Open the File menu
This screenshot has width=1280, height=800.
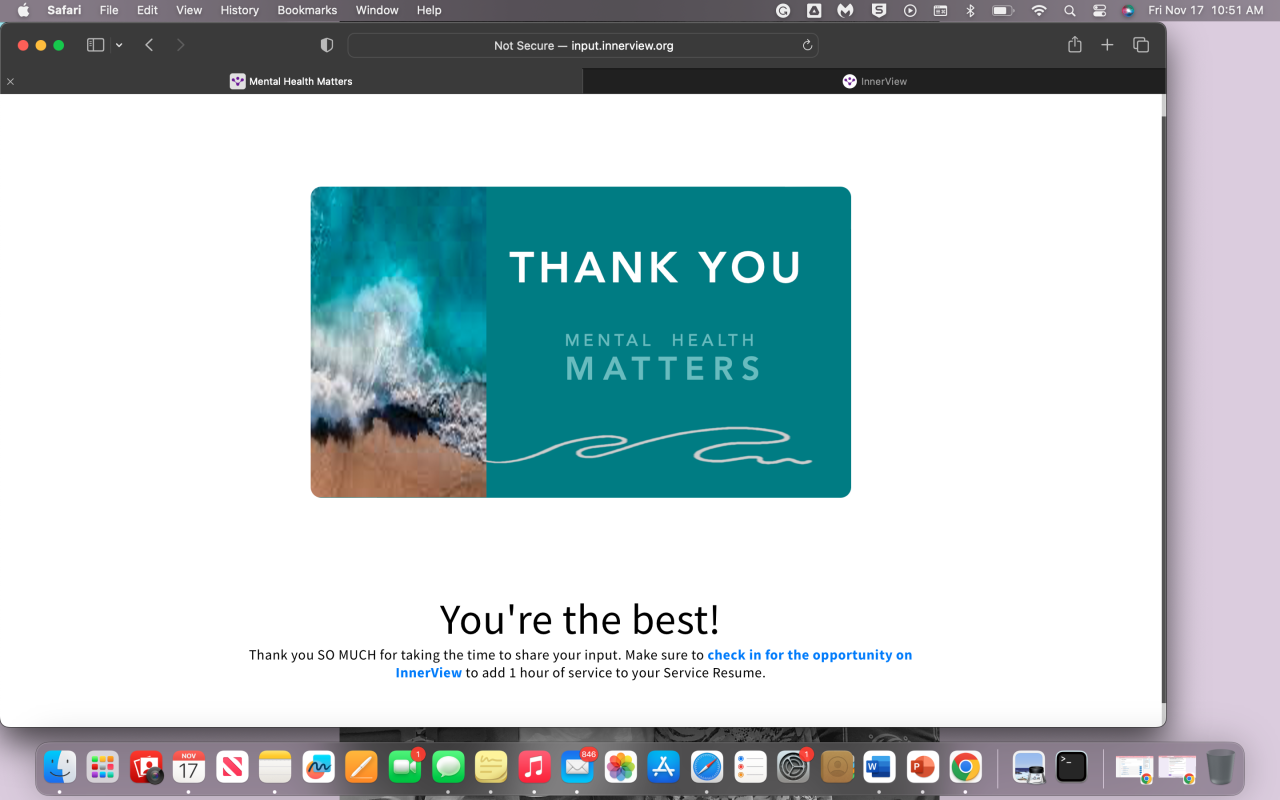click(109, 10)
